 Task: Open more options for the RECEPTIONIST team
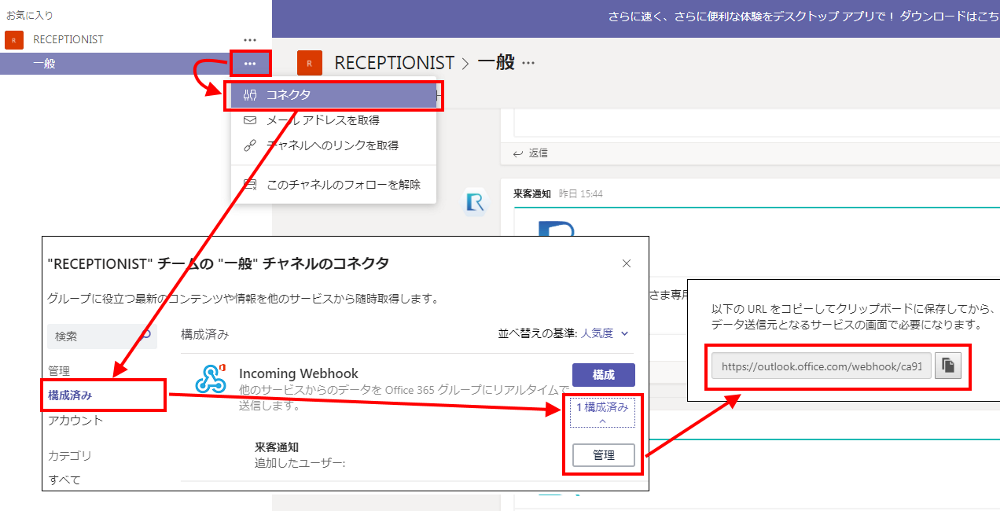coord(250,40)
